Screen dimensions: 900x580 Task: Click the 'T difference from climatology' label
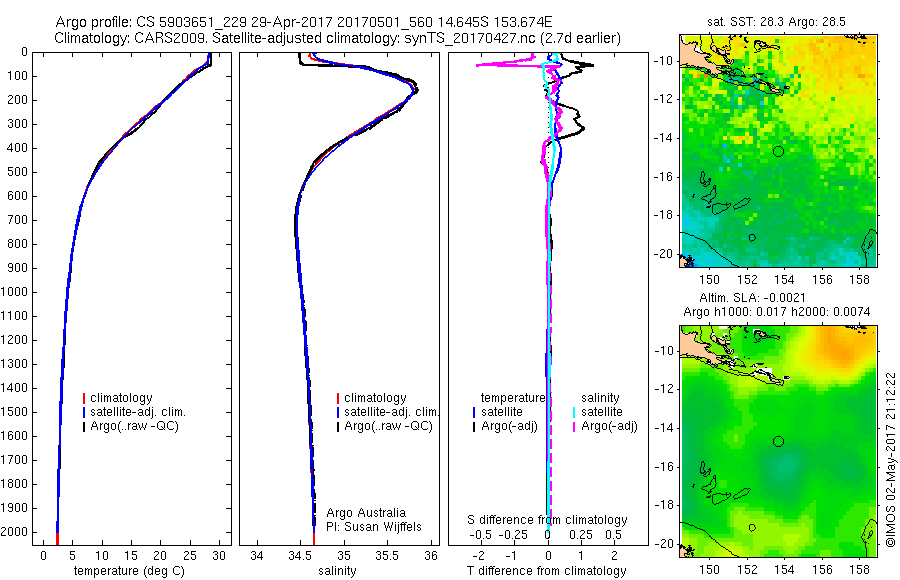coord(546,571)
